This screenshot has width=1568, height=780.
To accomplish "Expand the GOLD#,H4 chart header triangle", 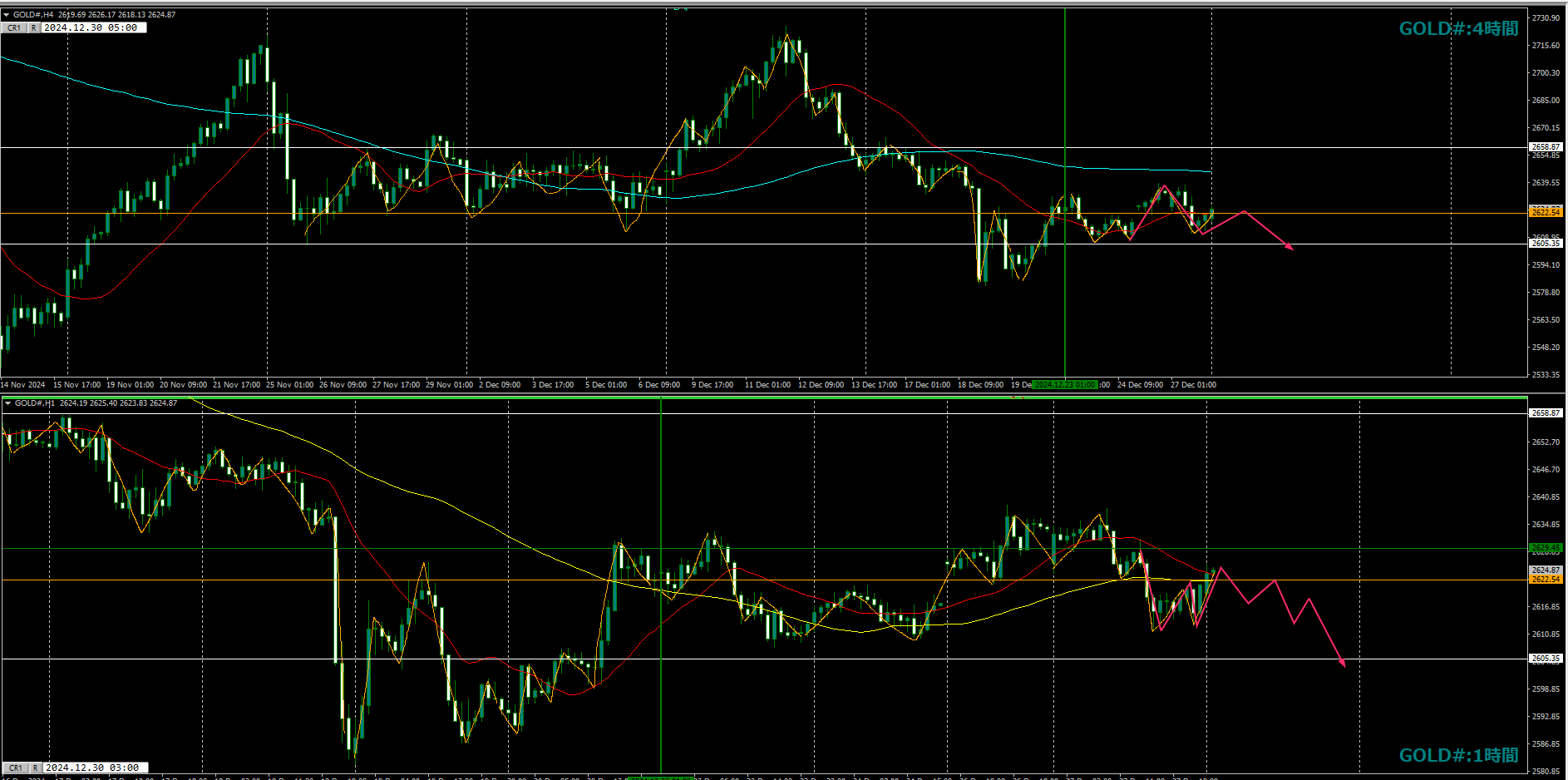I will tap(7, 15).
